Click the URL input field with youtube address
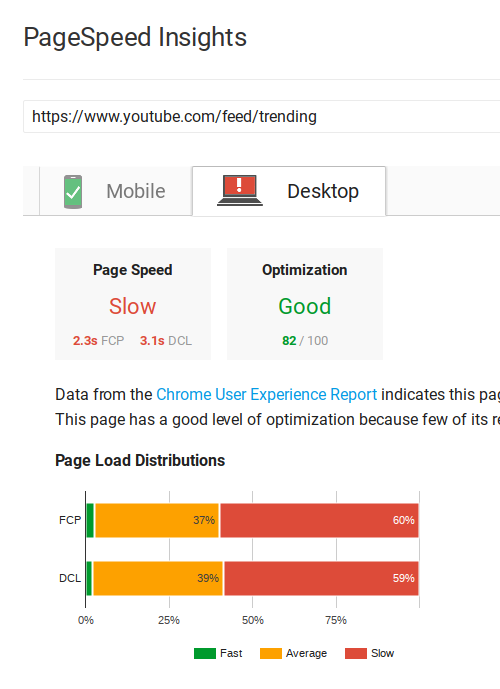Image resolution: width=500 pixels, height=689 pixels. 261,116
